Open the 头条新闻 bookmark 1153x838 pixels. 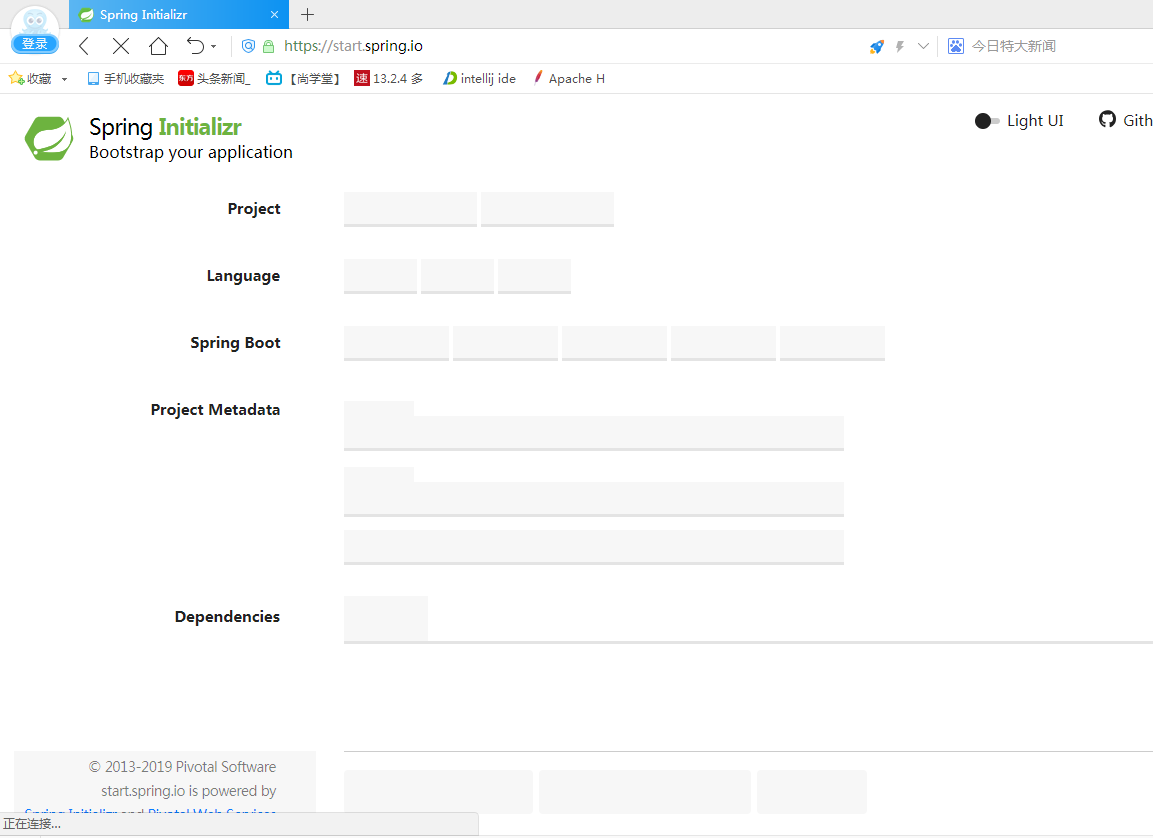(x=214, y=79)
